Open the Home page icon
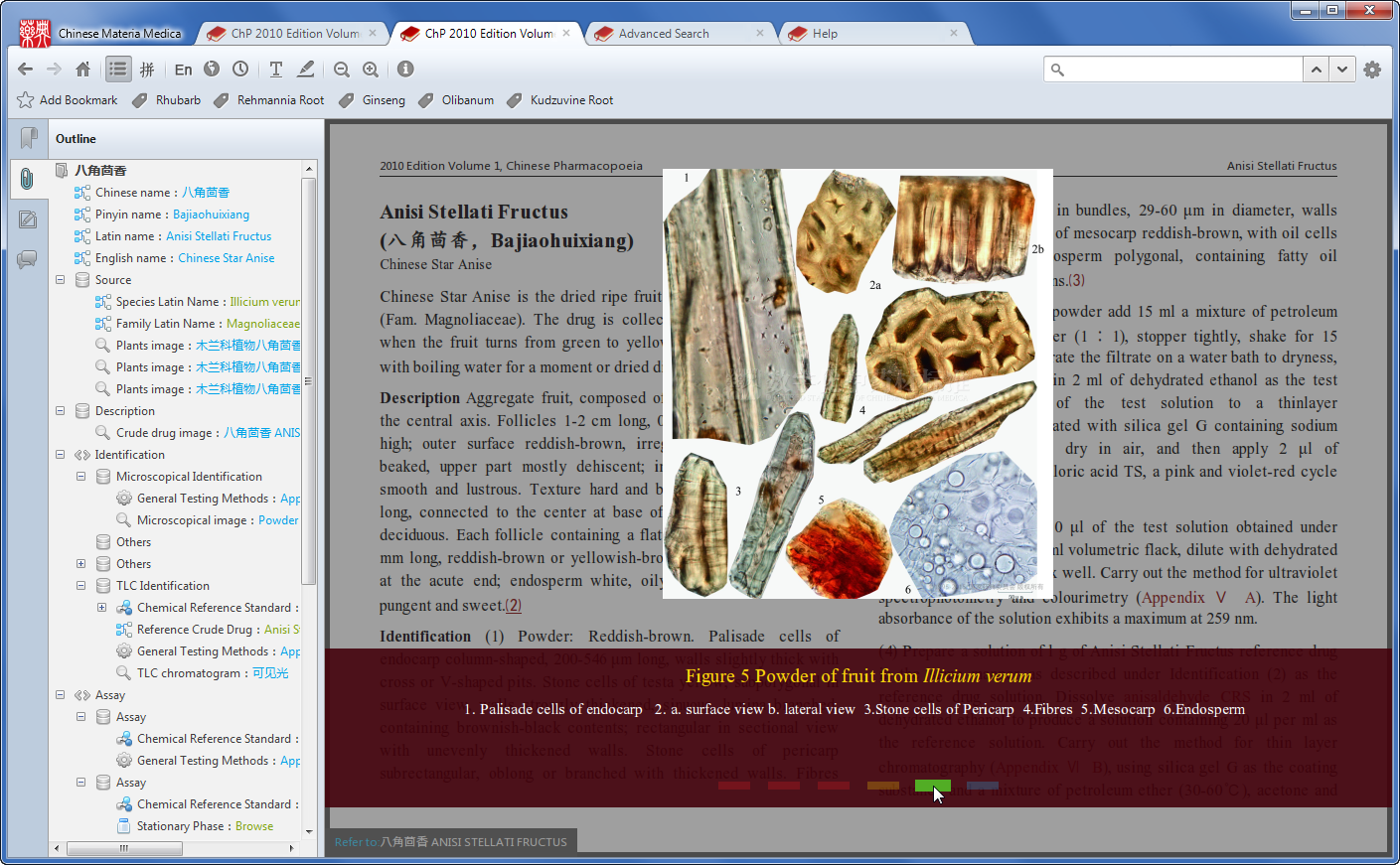 pyautogui.click(x=83, y=70)
